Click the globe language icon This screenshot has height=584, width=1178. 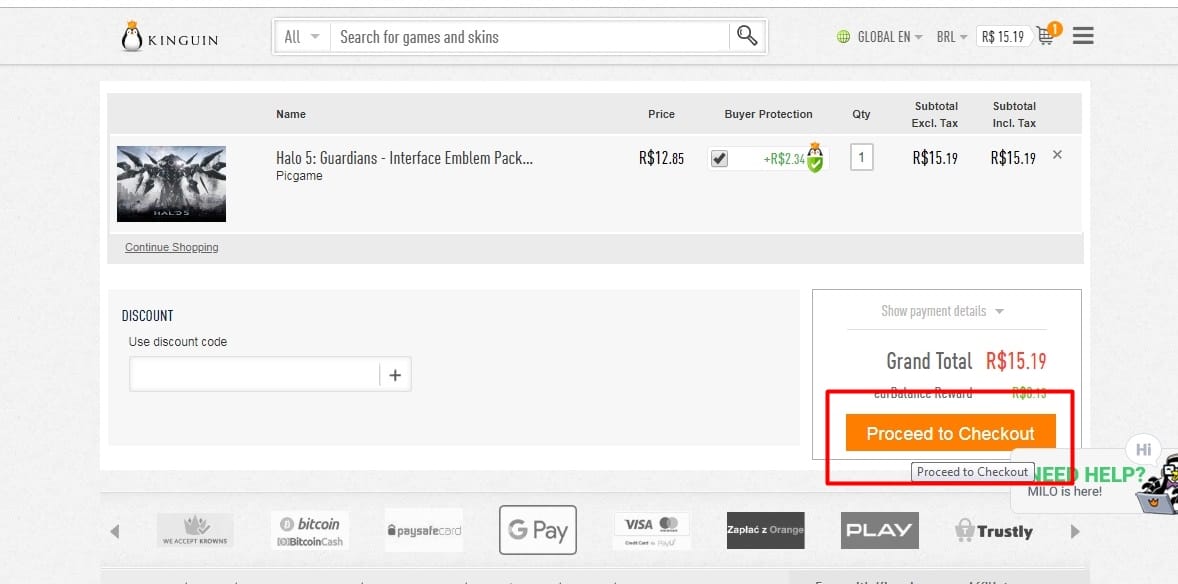[844, 36]
